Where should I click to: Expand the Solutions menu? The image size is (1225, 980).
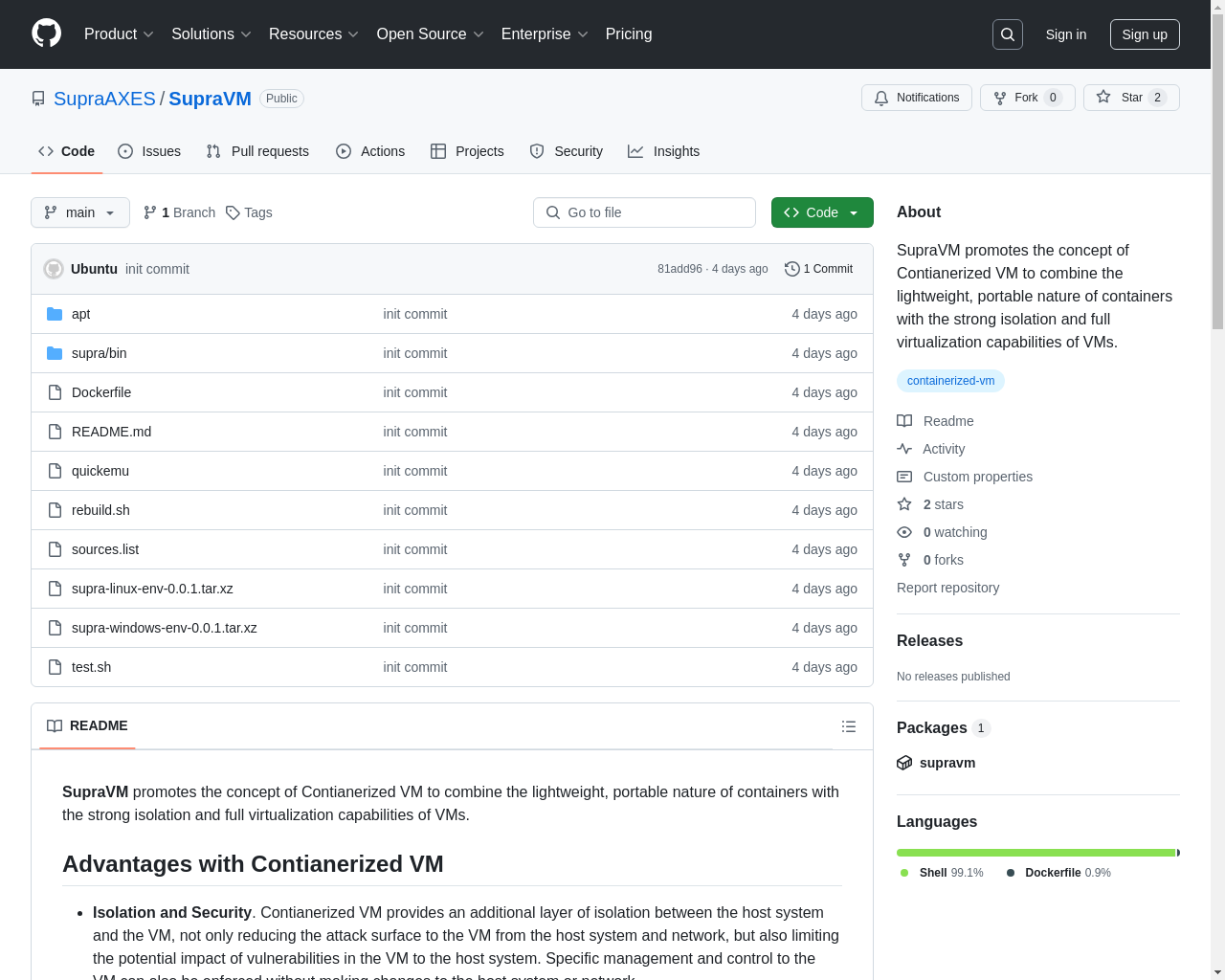[x=212, y=34]
